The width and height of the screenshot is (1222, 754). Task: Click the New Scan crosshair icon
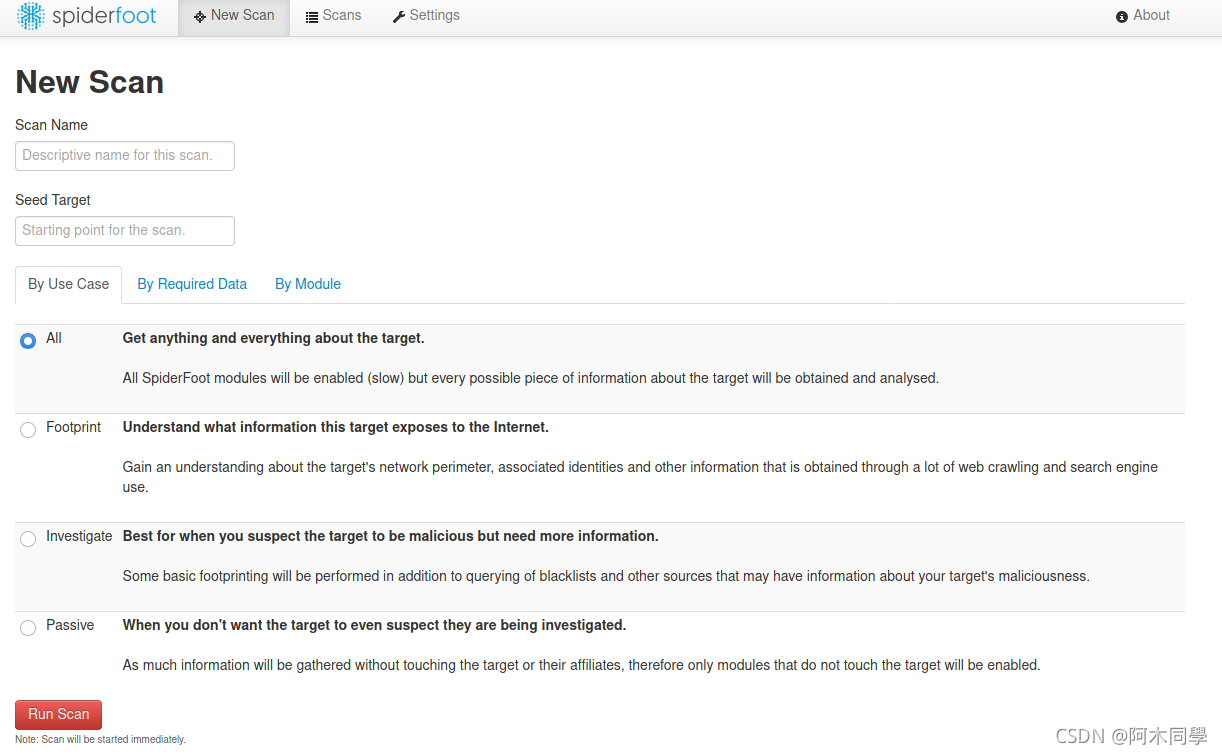[200, 17]
